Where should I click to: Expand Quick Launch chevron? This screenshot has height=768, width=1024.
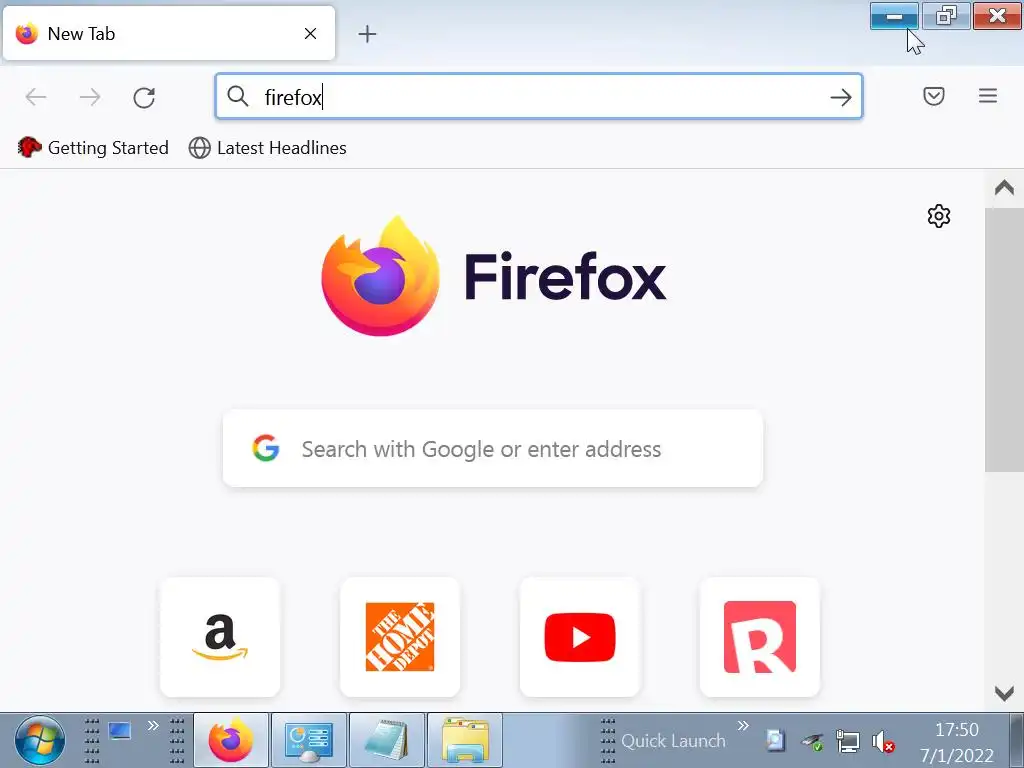click(x=743, y=726)
